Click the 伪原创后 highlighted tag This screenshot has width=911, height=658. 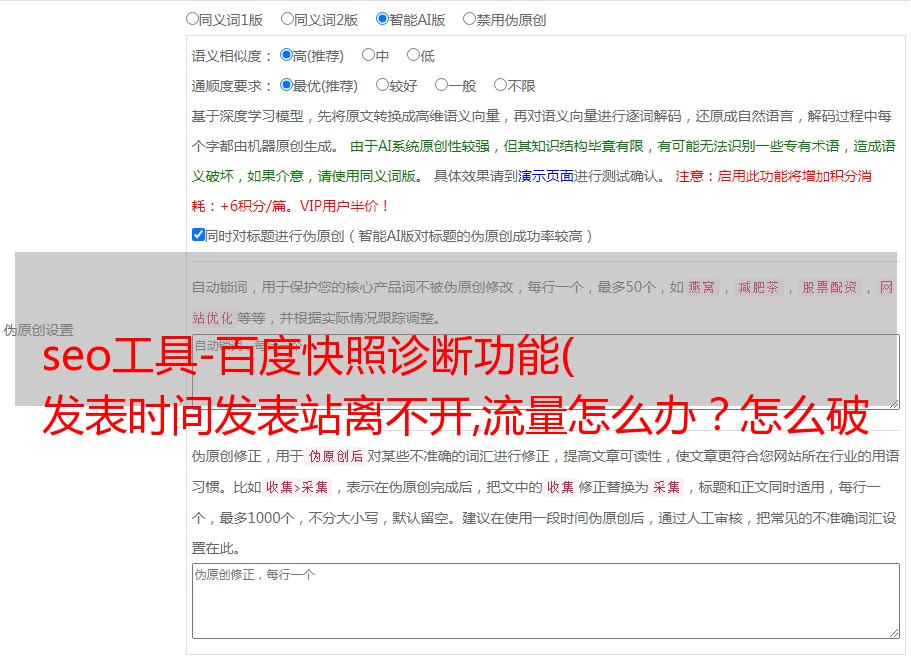pyautogui.click(x=336, y=456)
